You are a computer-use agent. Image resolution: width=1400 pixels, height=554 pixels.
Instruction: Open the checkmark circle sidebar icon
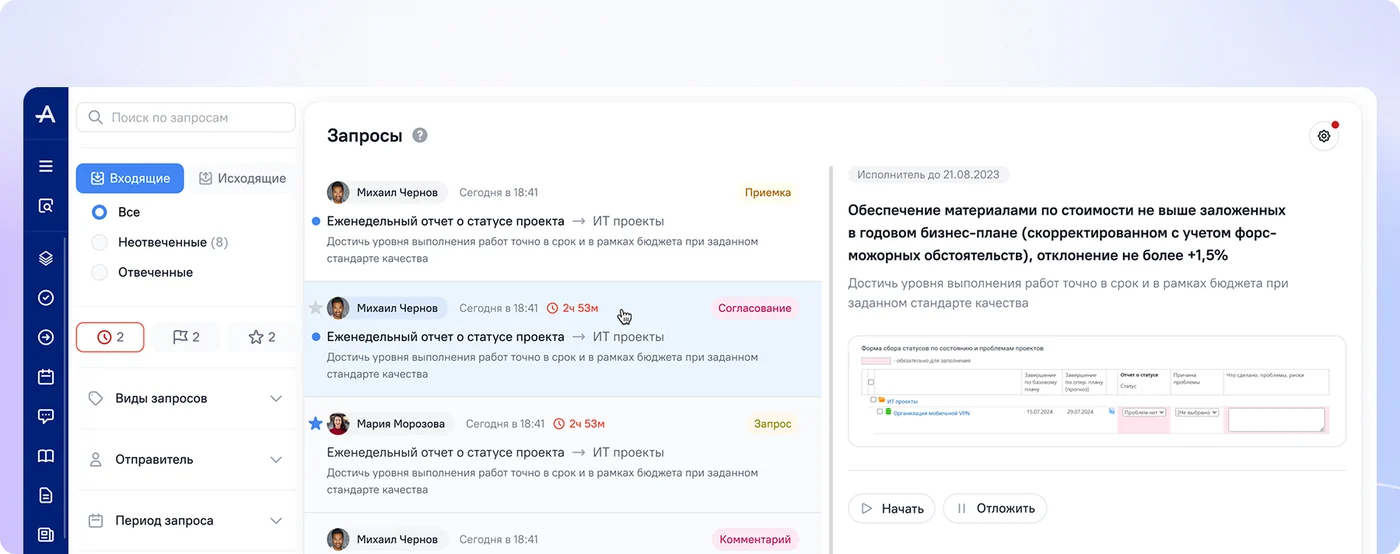coord(45,297)
